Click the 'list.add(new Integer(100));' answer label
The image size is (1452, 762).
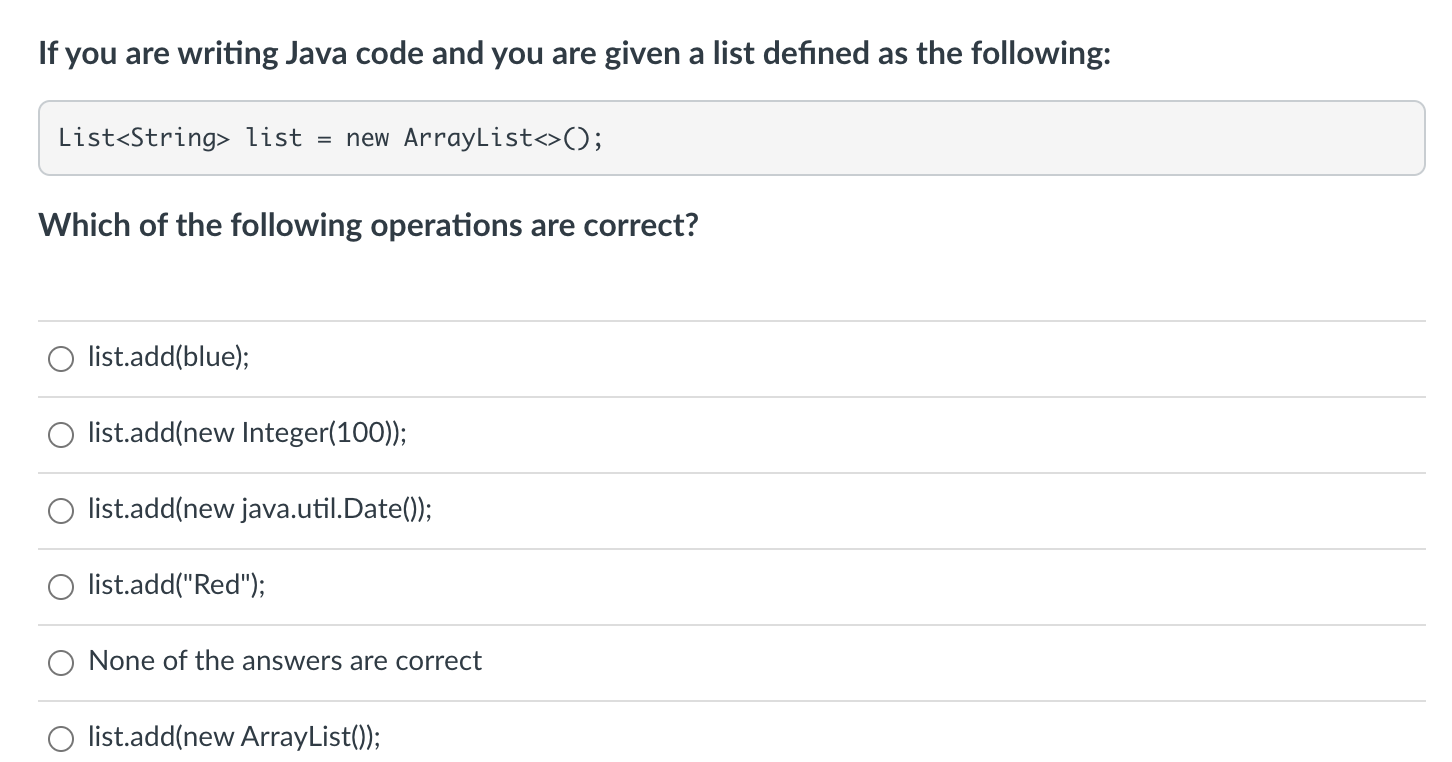point(247,433)
